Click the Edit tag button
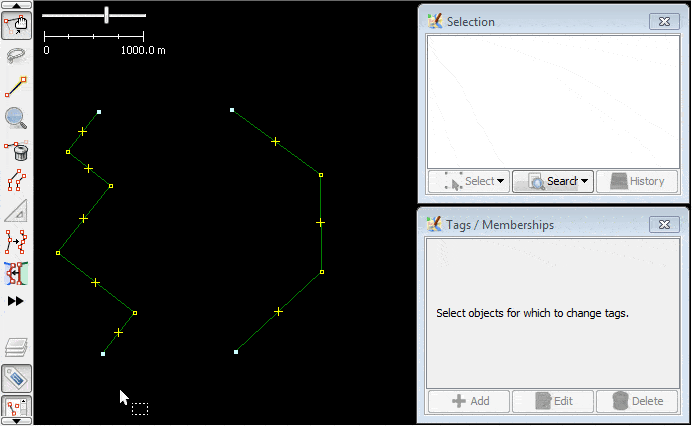 pyautogui.click(x=553, y=401)
